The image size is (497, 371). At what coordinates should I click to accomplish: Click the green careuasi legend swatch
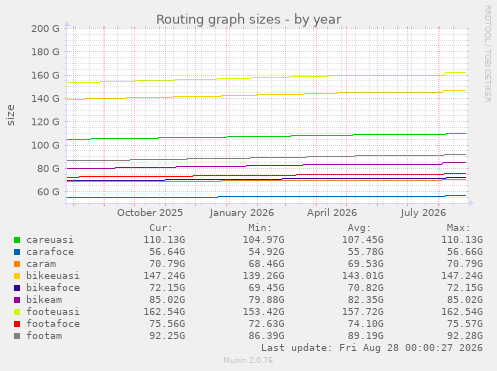coord(17,240)
